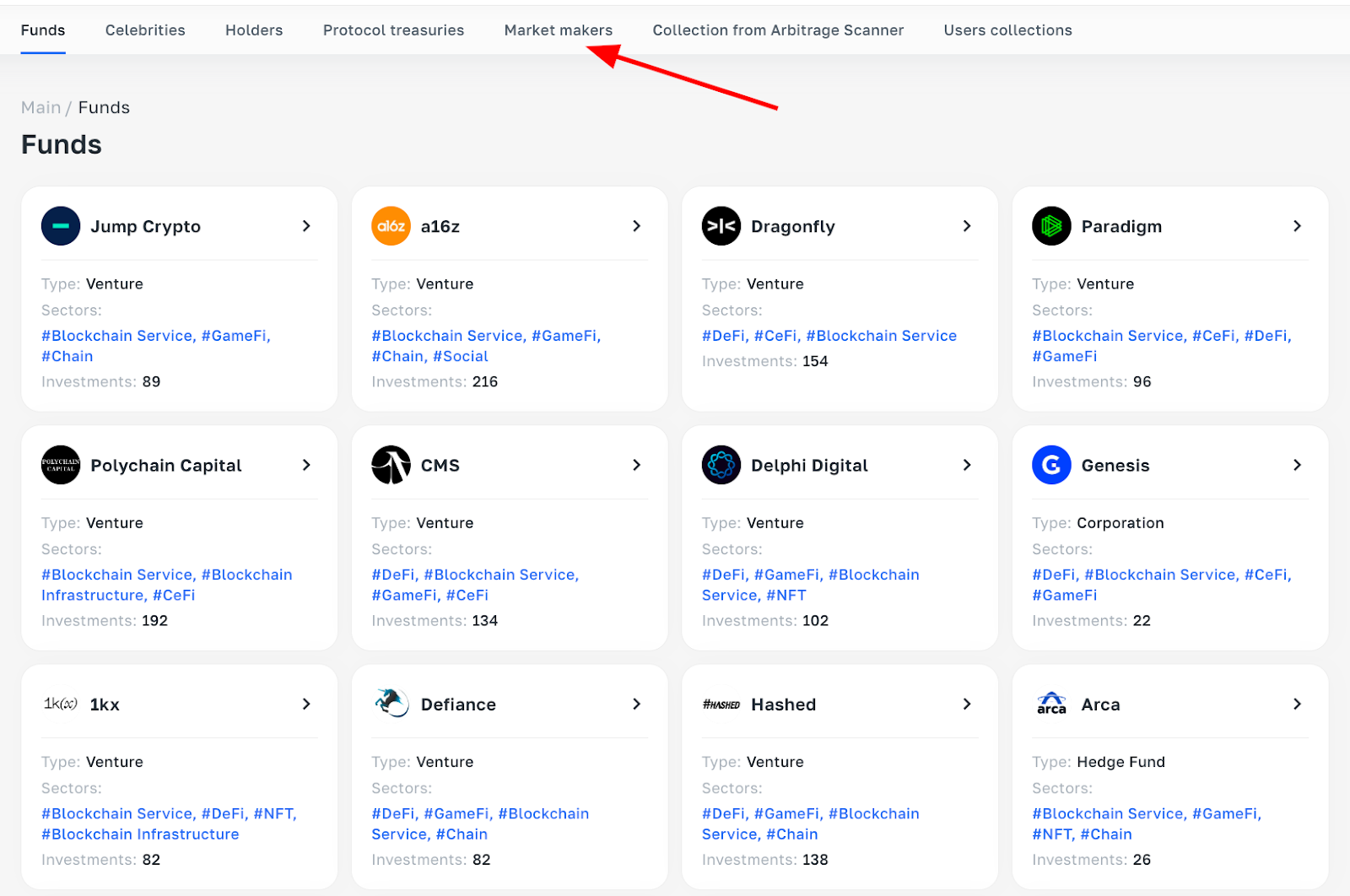Click the Delphi Digital fund name
The height and width of the screenshot is (896, 1350).
point(809,466)
